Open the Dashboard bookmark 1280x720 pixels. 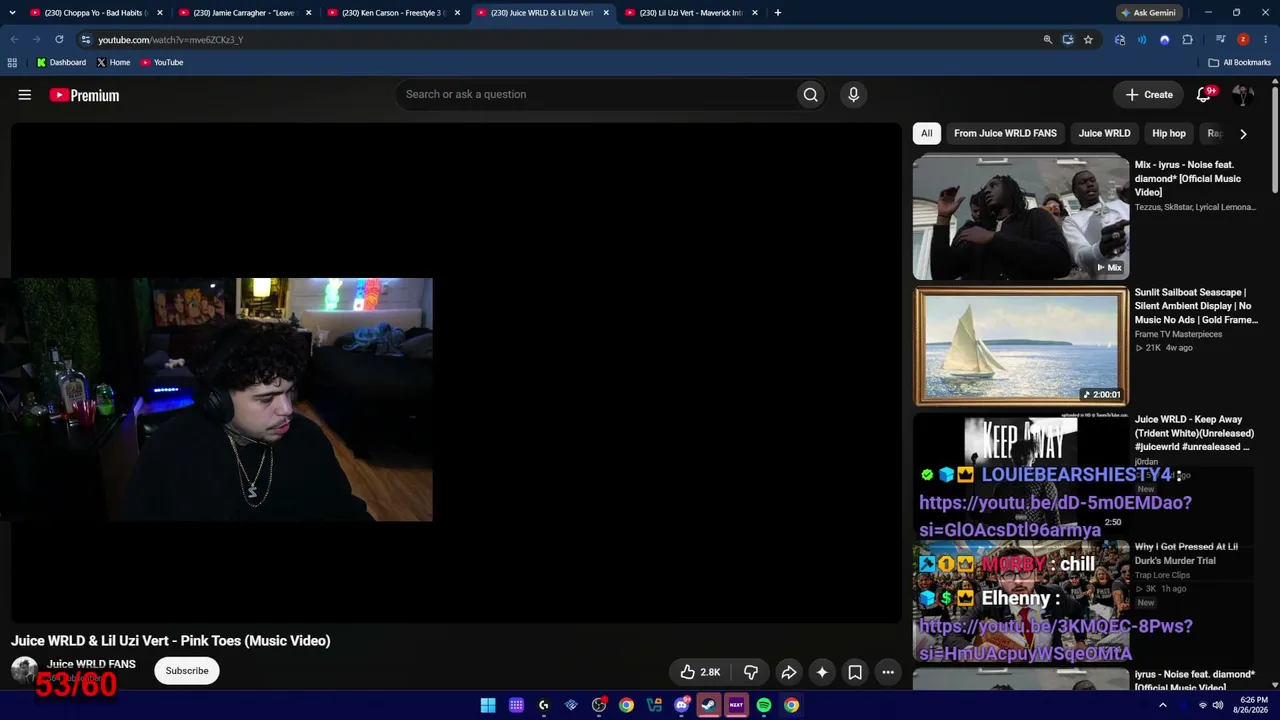click(x=61, y=63)
